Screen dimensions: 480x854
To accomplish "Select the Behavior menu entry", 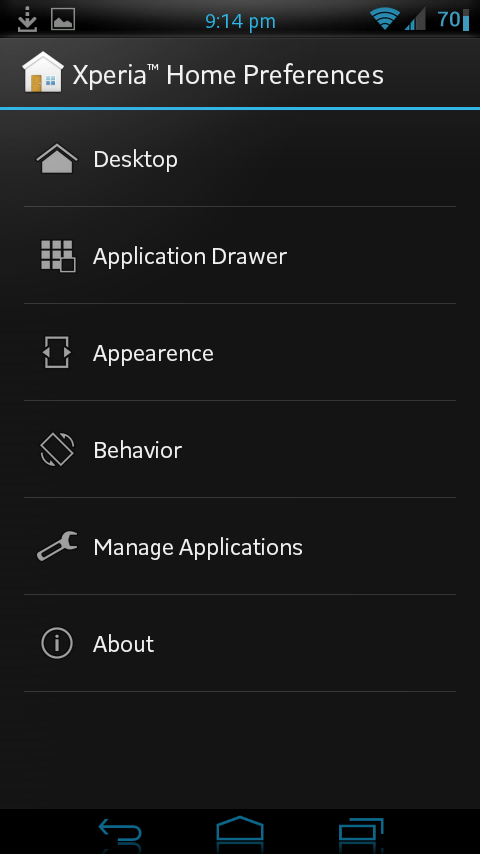I will click(x=240, y=449).
